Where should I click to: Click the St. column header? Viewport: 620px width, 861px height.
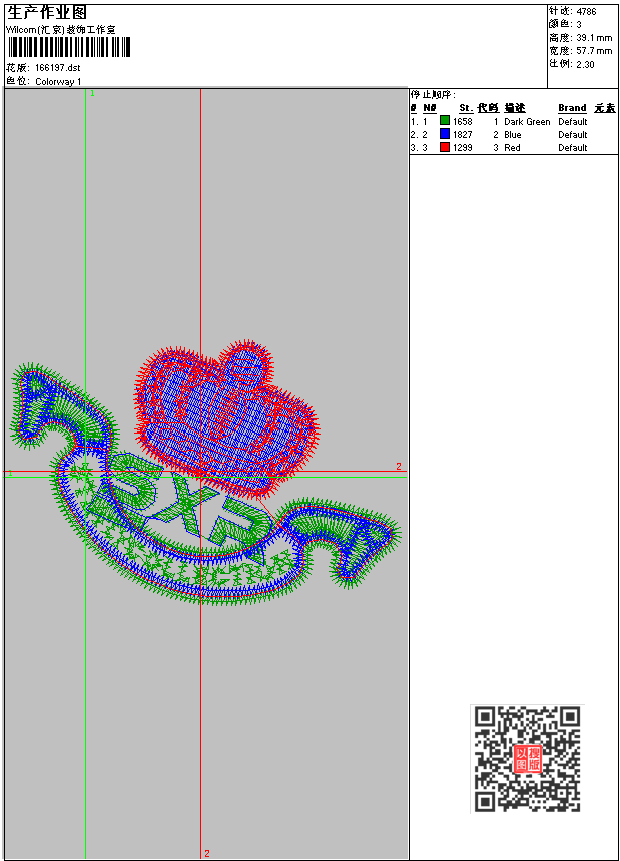pyautogui.click(x=466, y=108)
